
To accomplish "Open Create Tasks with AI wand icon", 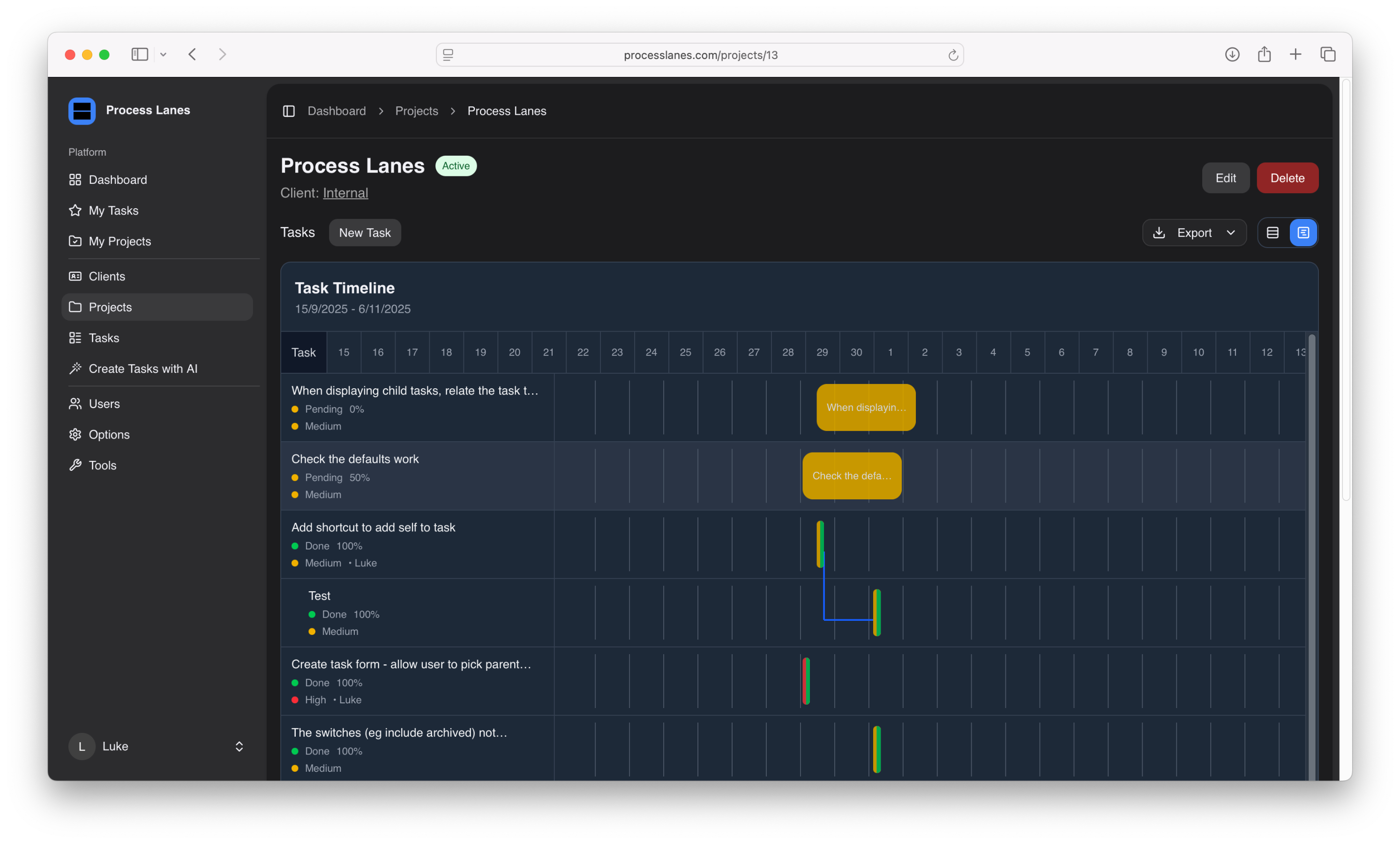I will tap(75, 368).
